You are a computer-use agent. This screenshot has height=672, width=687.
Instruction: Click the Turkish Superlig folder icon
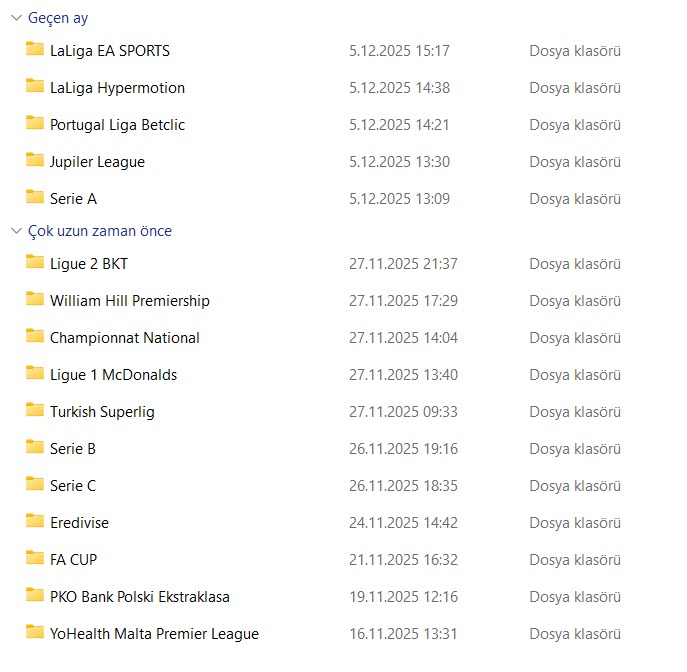point(35,411)
